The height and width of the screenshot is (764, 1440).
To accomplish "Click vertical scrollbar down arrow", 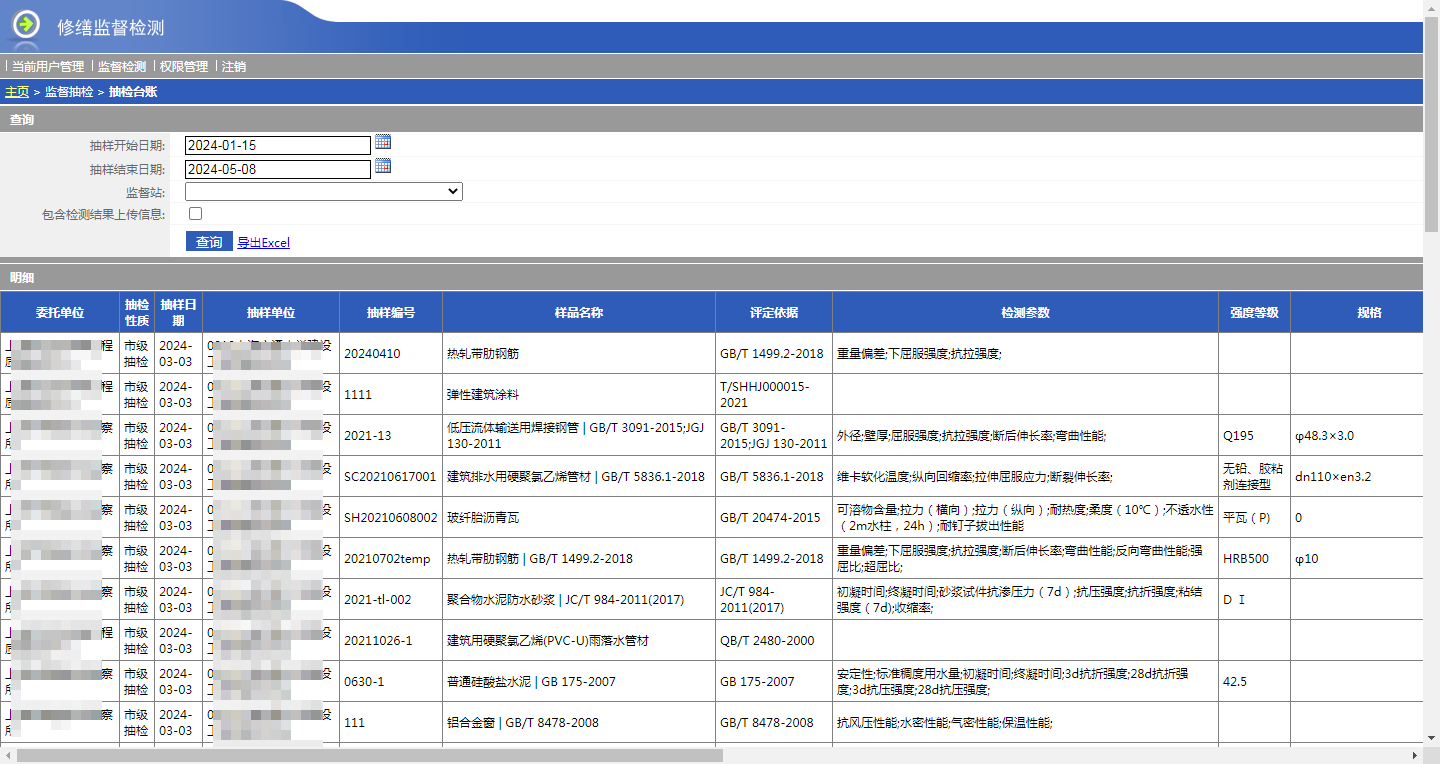I will (x=1431, y=739).
